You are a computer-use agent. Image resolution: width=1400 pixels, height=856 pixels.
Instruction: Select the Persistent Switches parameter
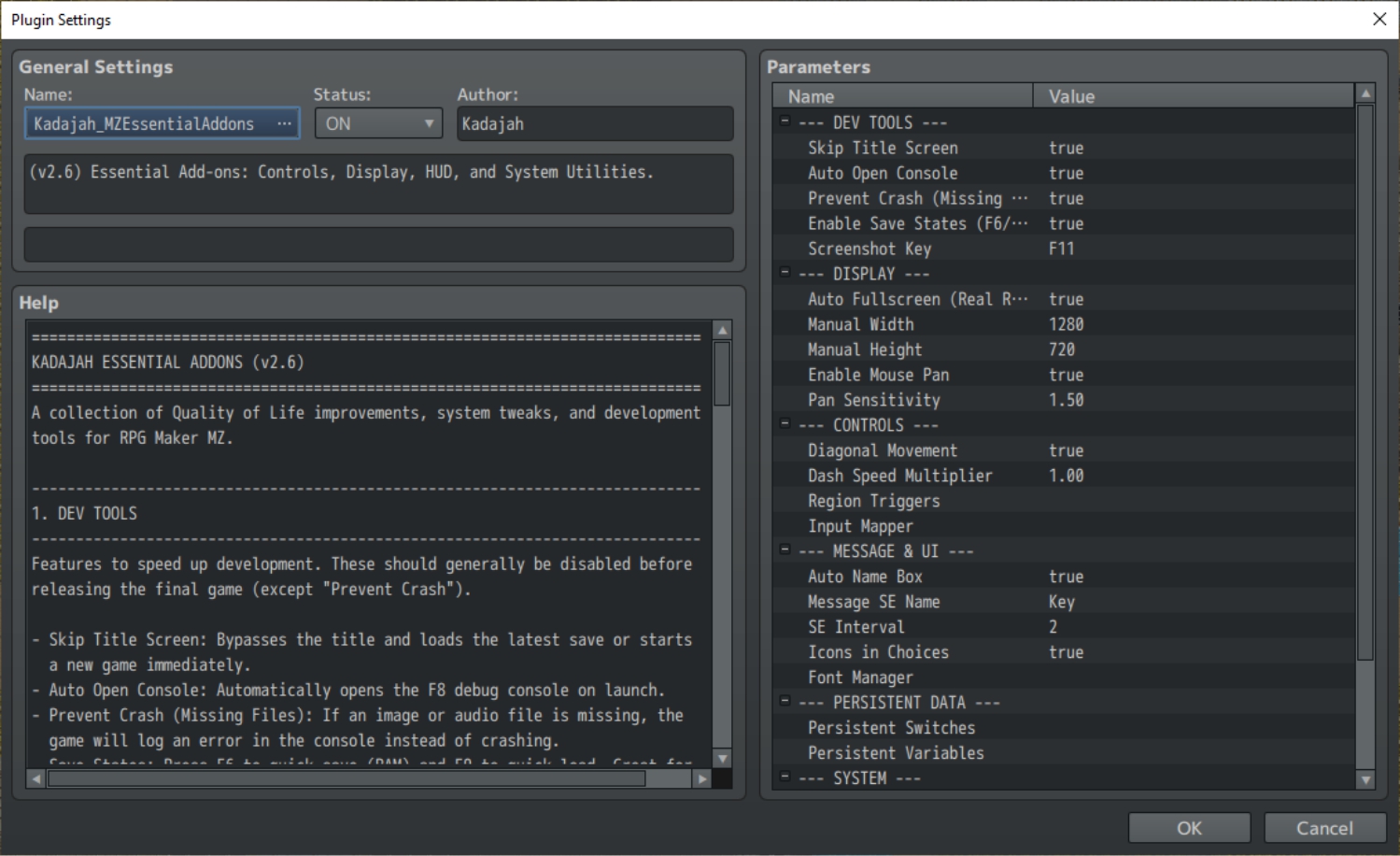tap(1064, 728)
